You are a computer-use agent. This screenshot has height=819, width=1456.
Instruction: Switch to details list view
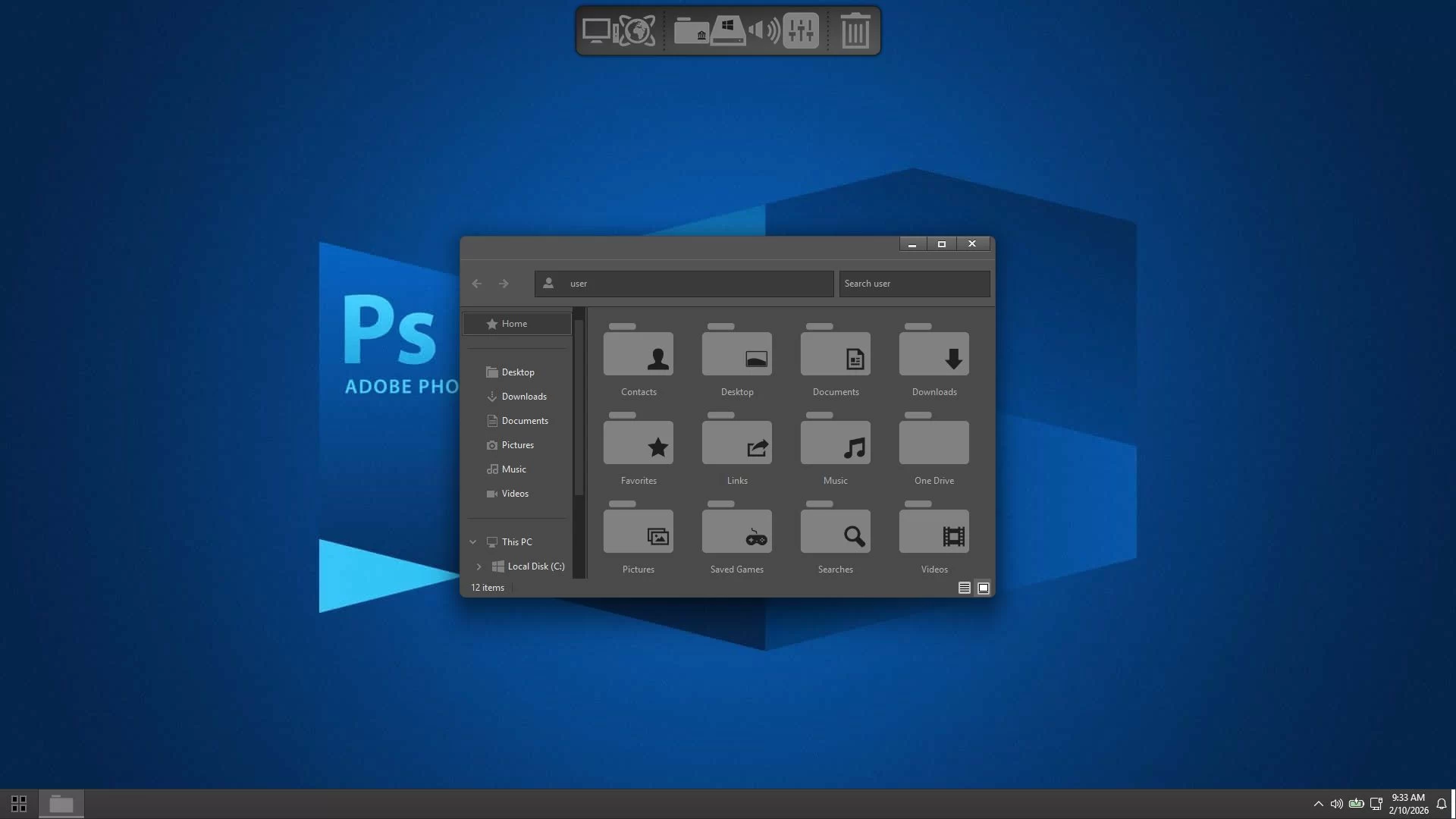[x=964, y=588]
